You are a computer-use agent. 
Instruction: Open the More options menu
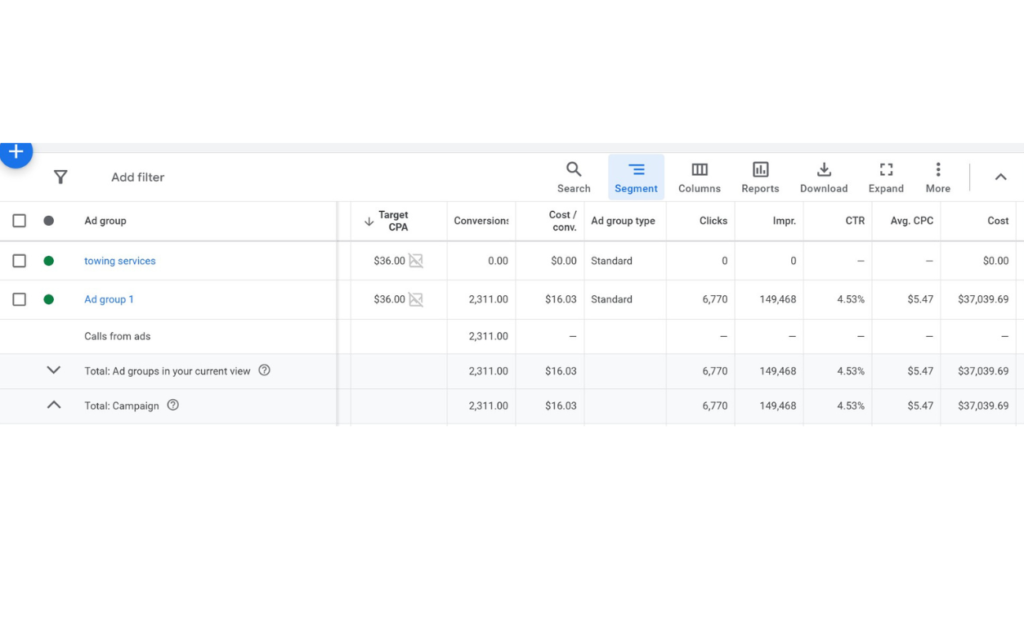[x=938, y=177]
